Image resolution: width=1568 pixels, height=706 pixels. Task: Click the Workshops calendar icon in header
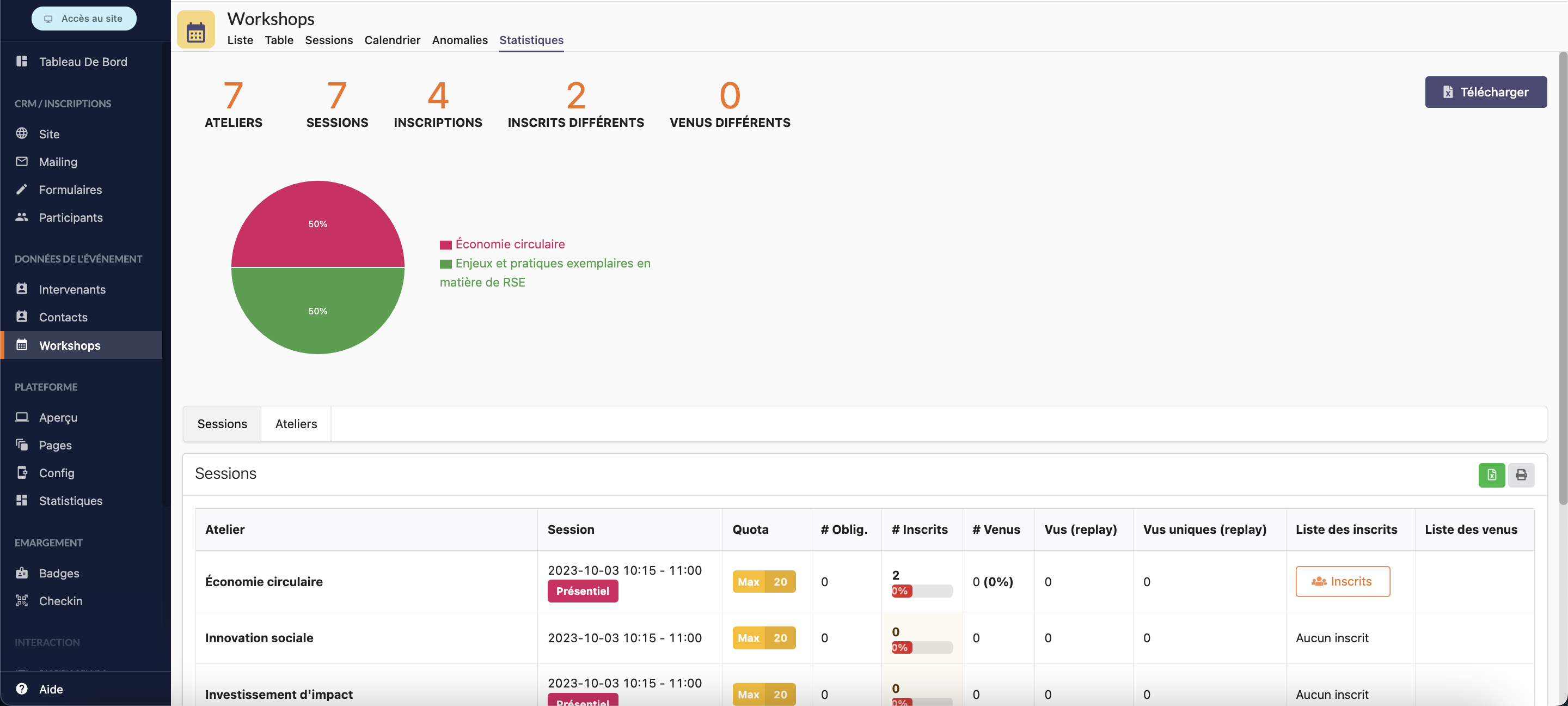point(195,30)
